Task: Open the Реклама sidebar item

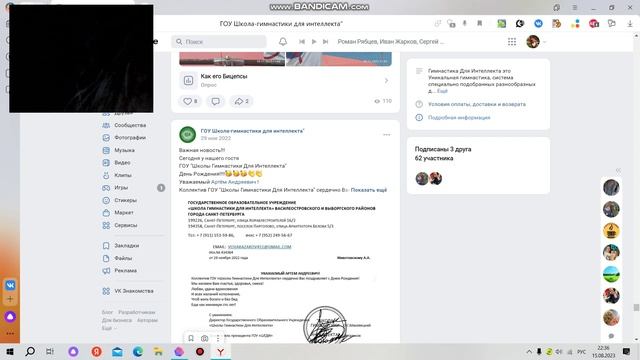Action: click(125, 271)
